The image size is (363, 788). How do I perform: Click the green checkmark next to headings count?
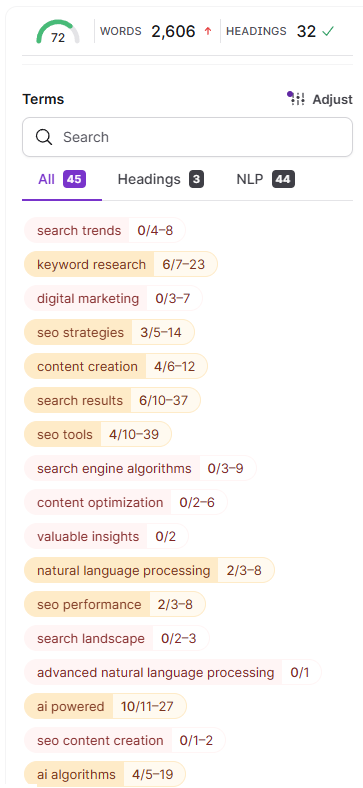(x=328, y=31)
